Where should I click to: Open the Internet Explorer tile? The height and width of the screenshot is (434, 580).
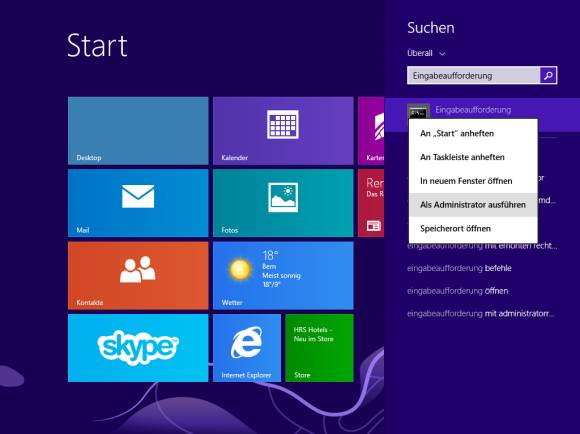click(x=247, y=348)
